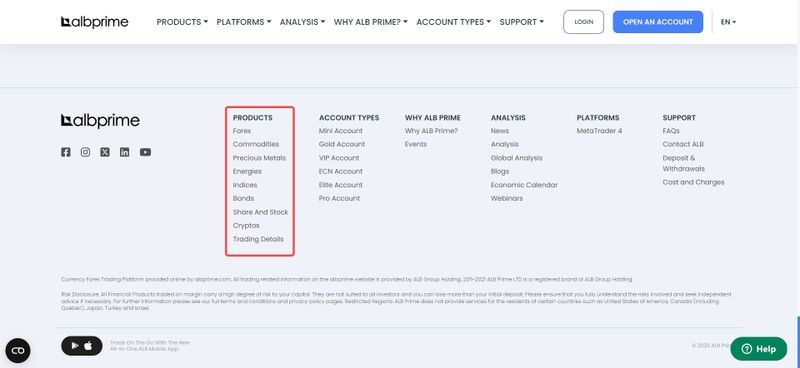Open the Mini Account link

341,131
